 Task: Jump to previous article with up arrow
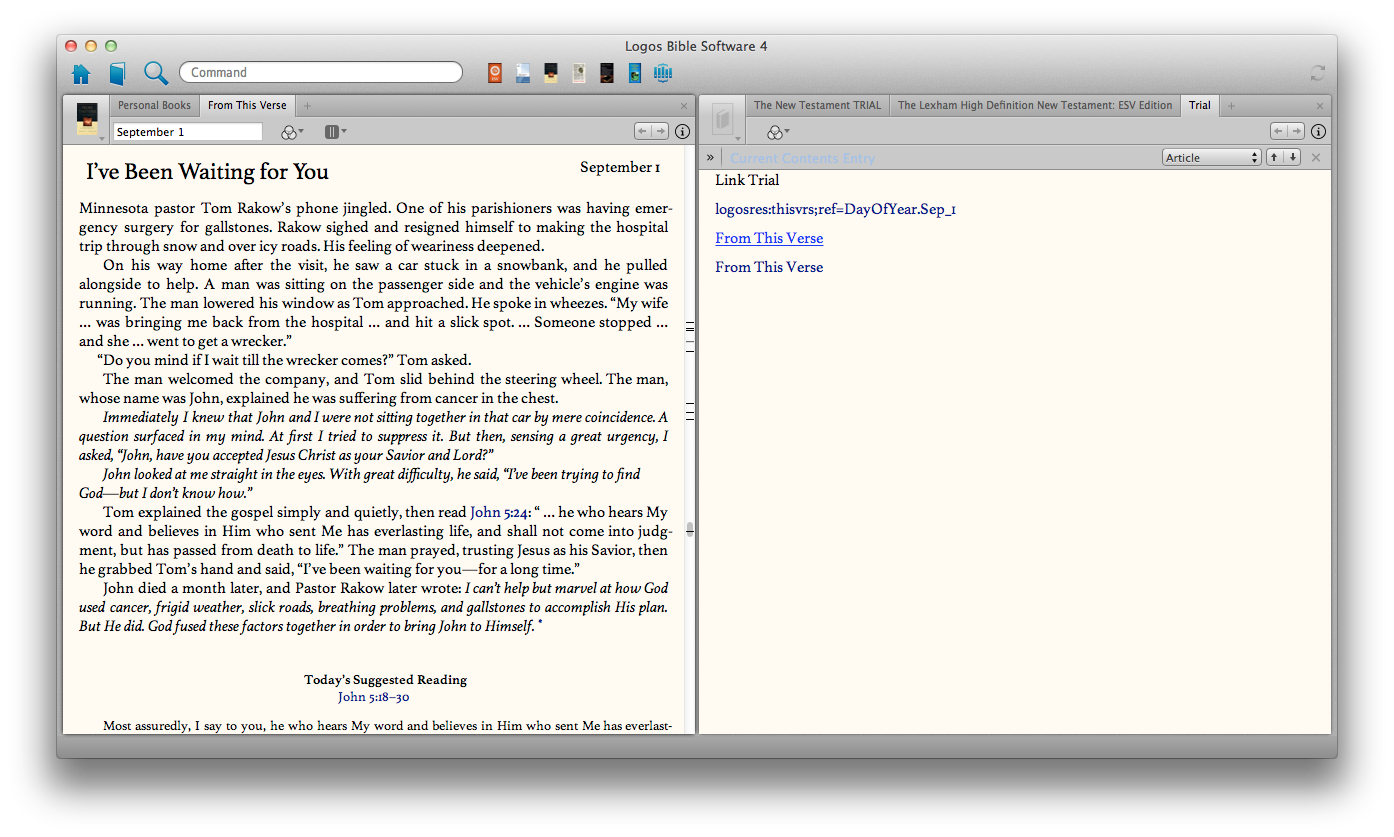click(1275, 158)
